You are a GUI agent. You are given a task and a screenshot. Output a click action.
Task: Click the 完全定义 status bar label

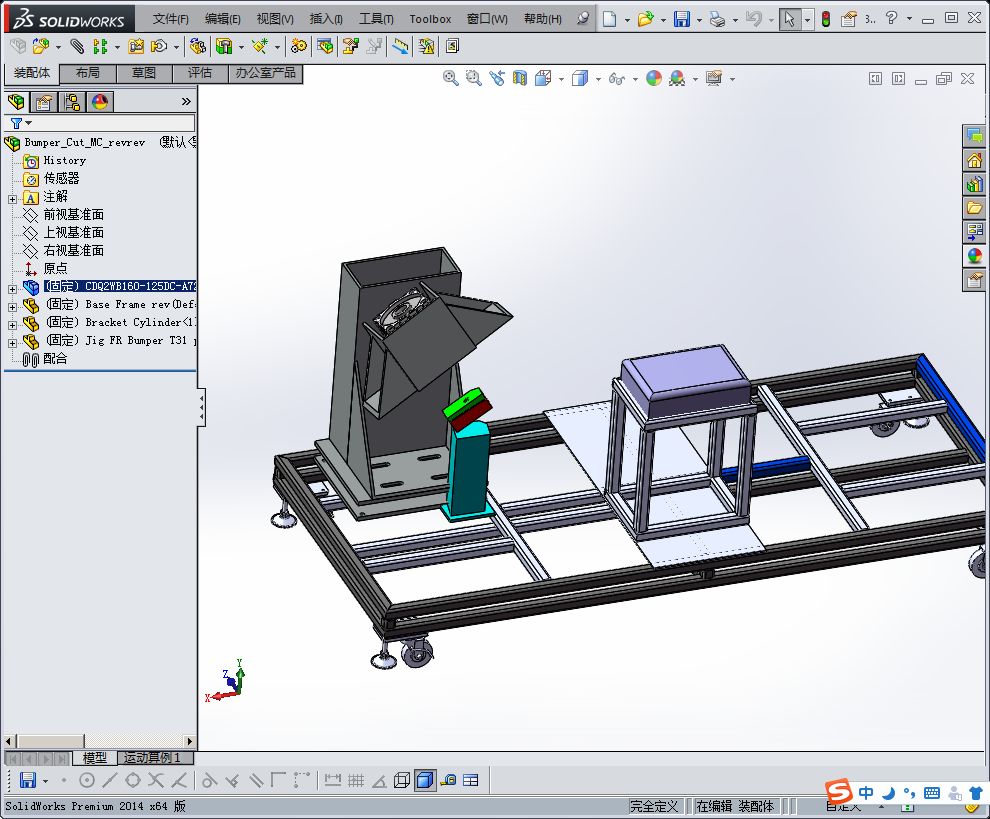tap(654, 806)
